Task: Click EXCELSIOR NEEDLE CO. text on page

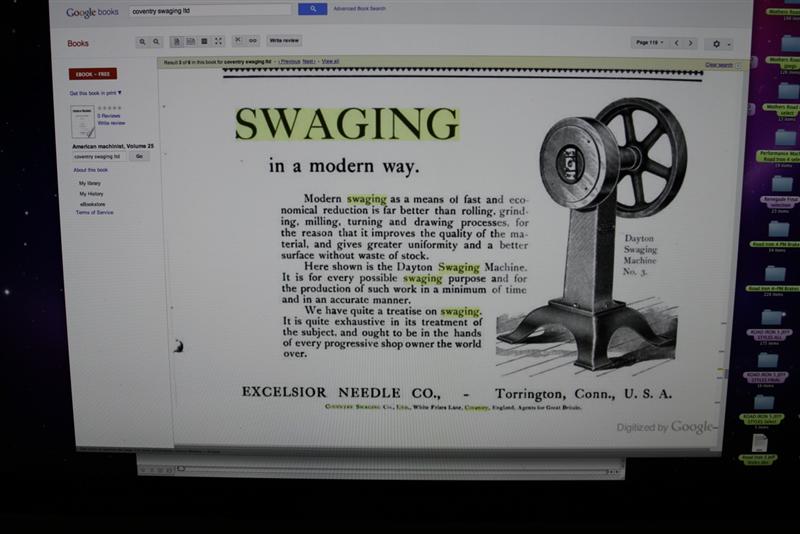Action: point(341,393)
